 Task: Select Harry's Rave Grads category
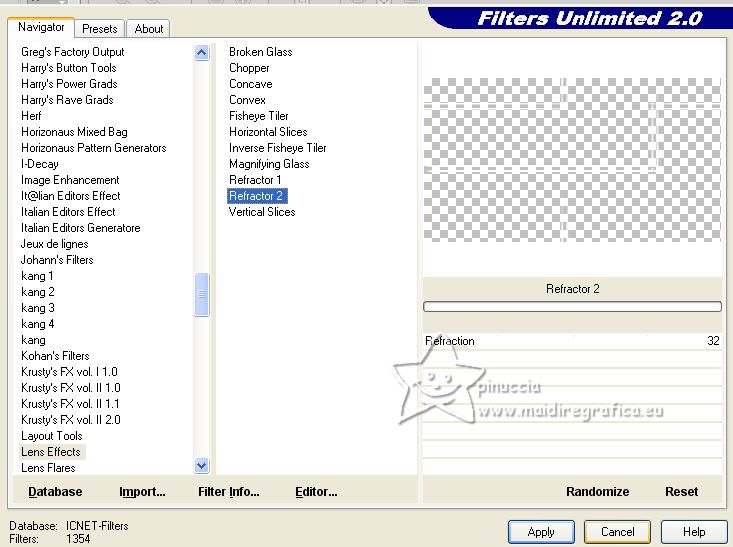coord(67,100)
